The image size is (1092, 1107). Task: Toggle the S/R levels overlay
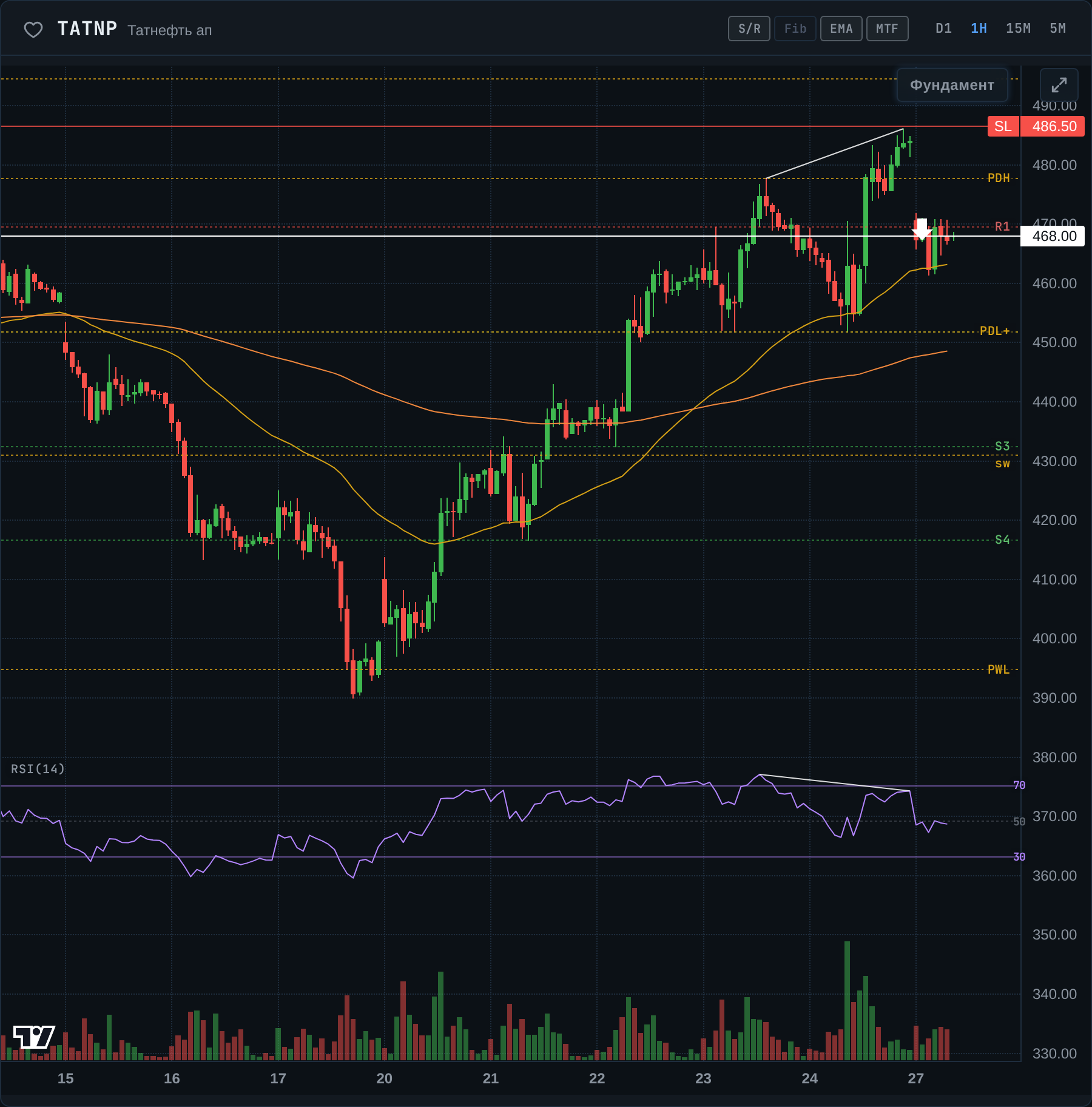coord(749,29)
